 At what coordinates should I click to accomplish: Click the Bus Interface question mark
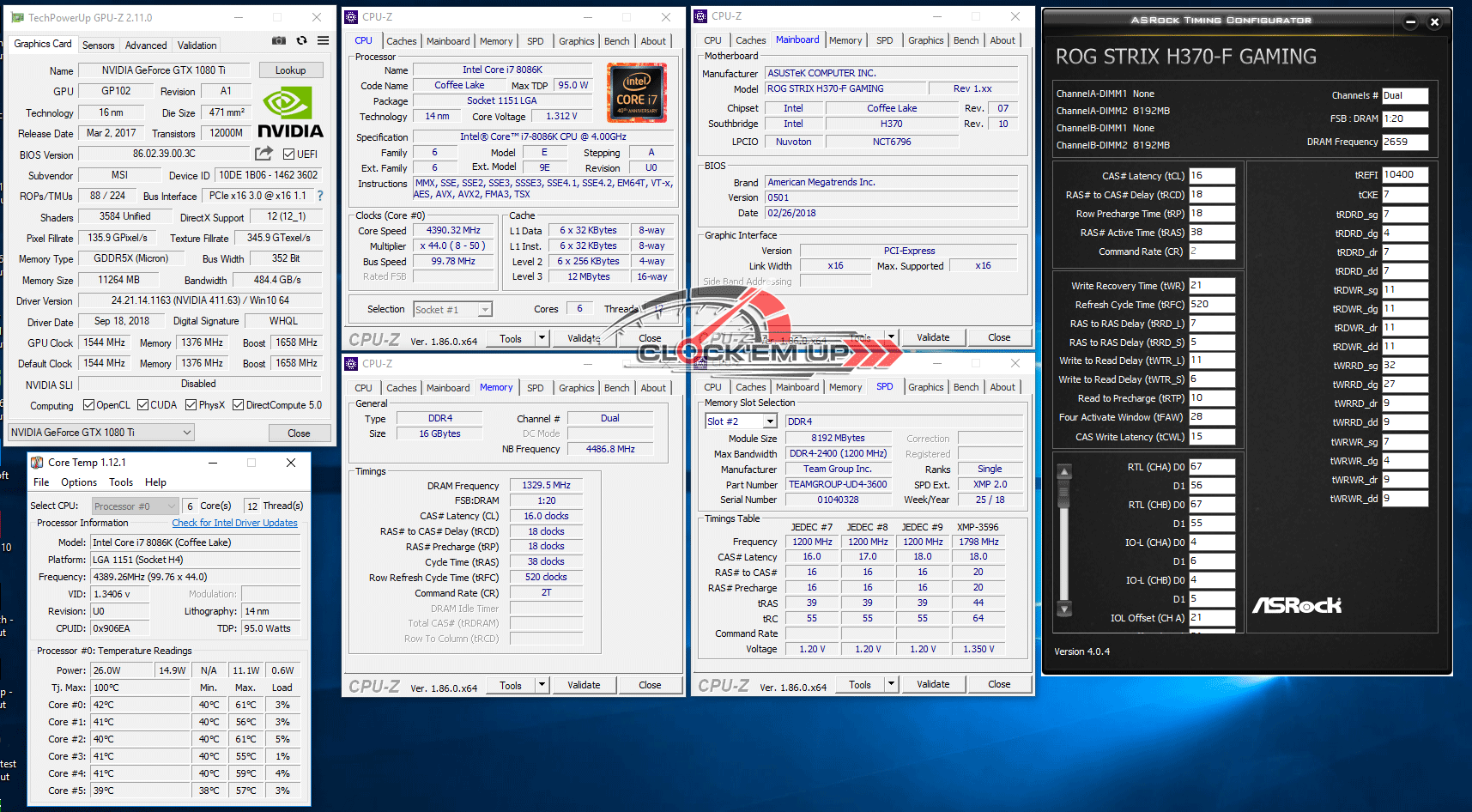(x=320, y=196)
